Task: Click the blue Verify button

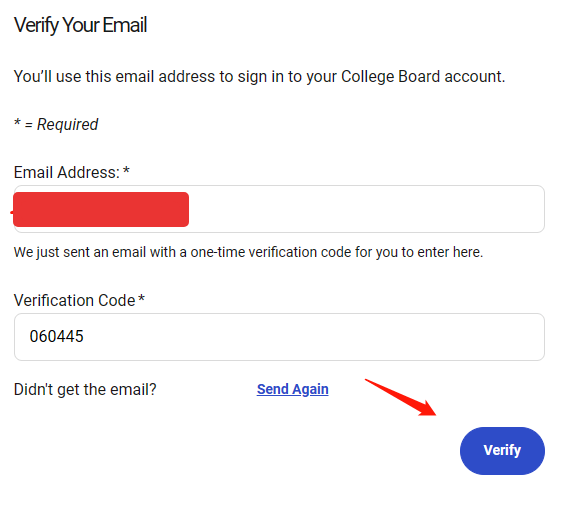Action: (502, 451)
